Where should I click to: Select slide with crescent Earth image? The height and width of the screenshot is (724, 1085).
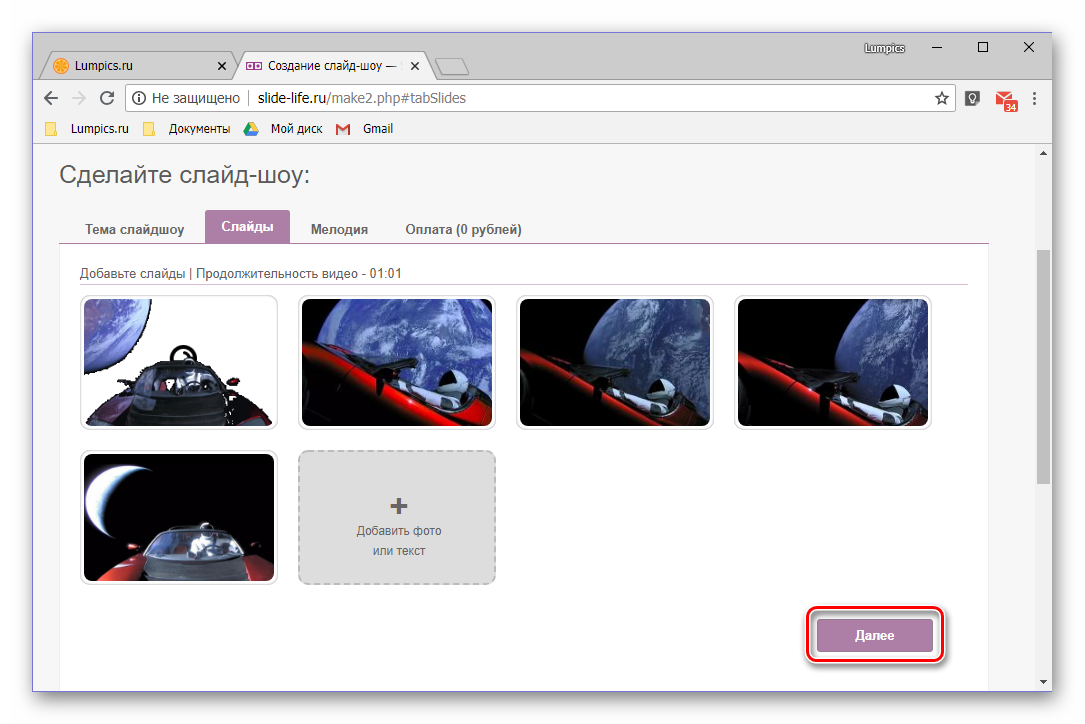[x=179, y=517]
